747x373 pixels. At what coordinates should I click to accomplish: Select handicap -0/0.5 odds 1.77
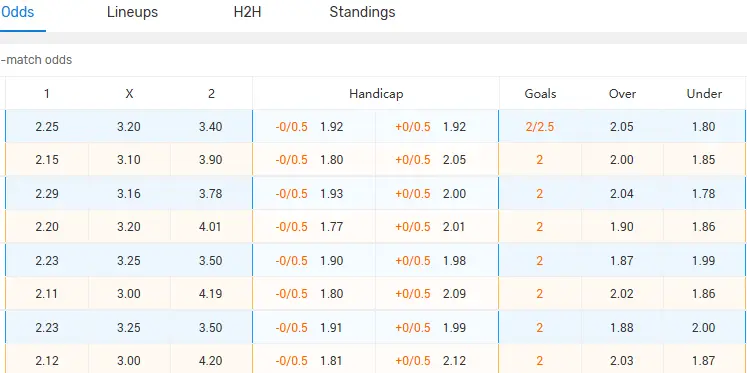(x=332, y=226)
